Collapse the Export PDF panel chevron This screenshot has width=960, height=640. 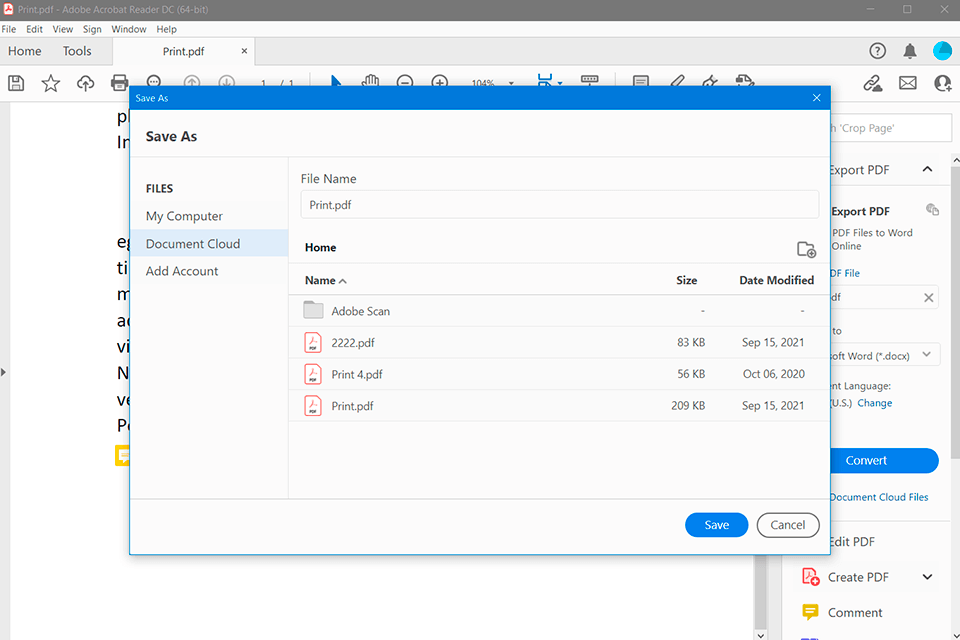coord(928,170)
